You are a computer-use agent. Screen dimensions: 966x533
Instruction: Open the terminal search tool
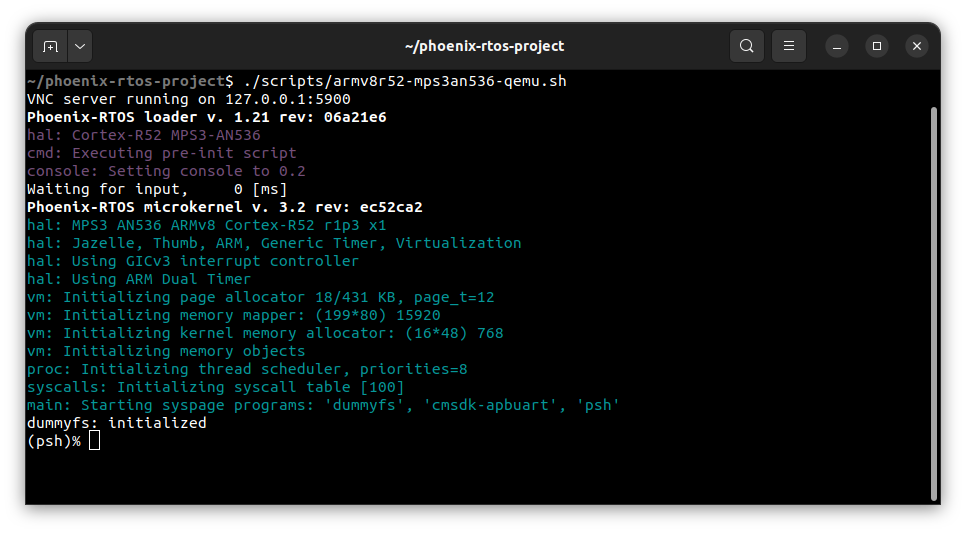coord(746,46)
